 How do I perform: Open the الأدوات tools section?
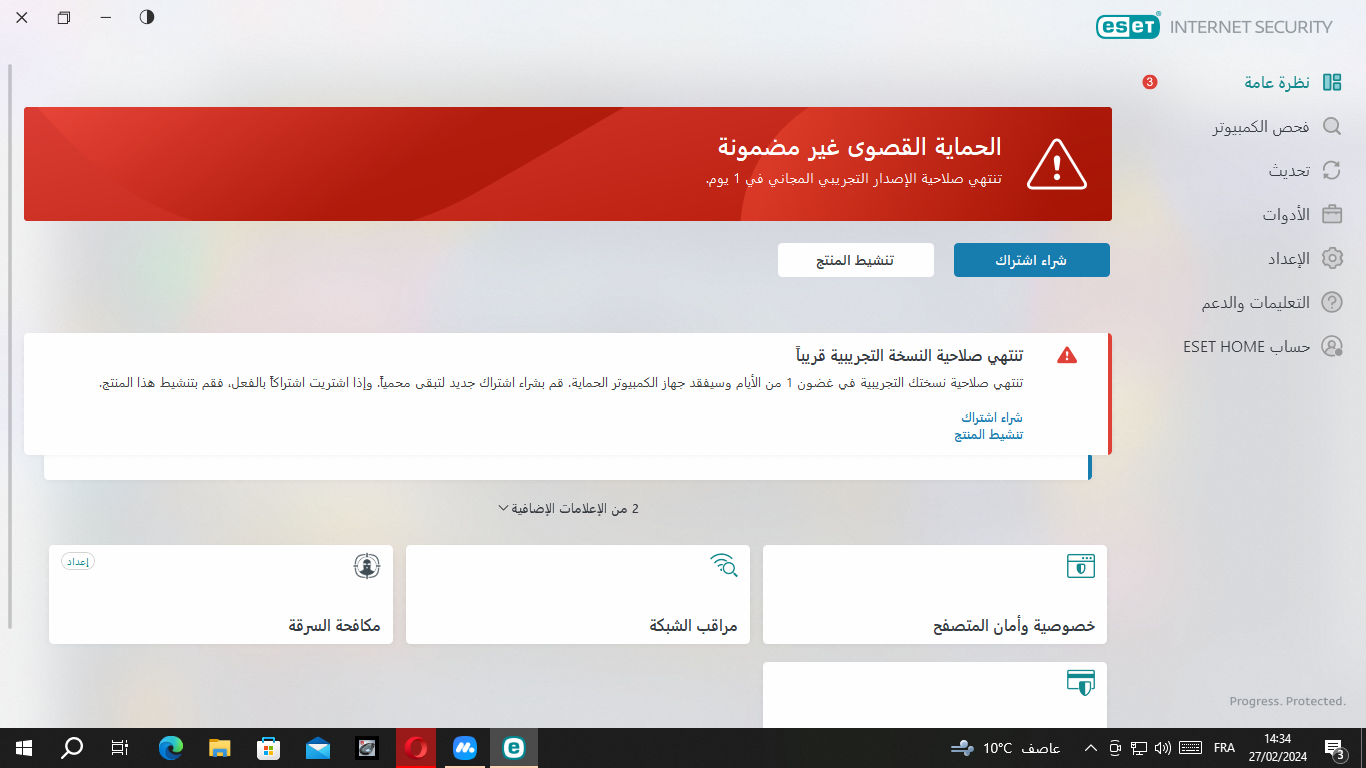(x=1301, y=214)
